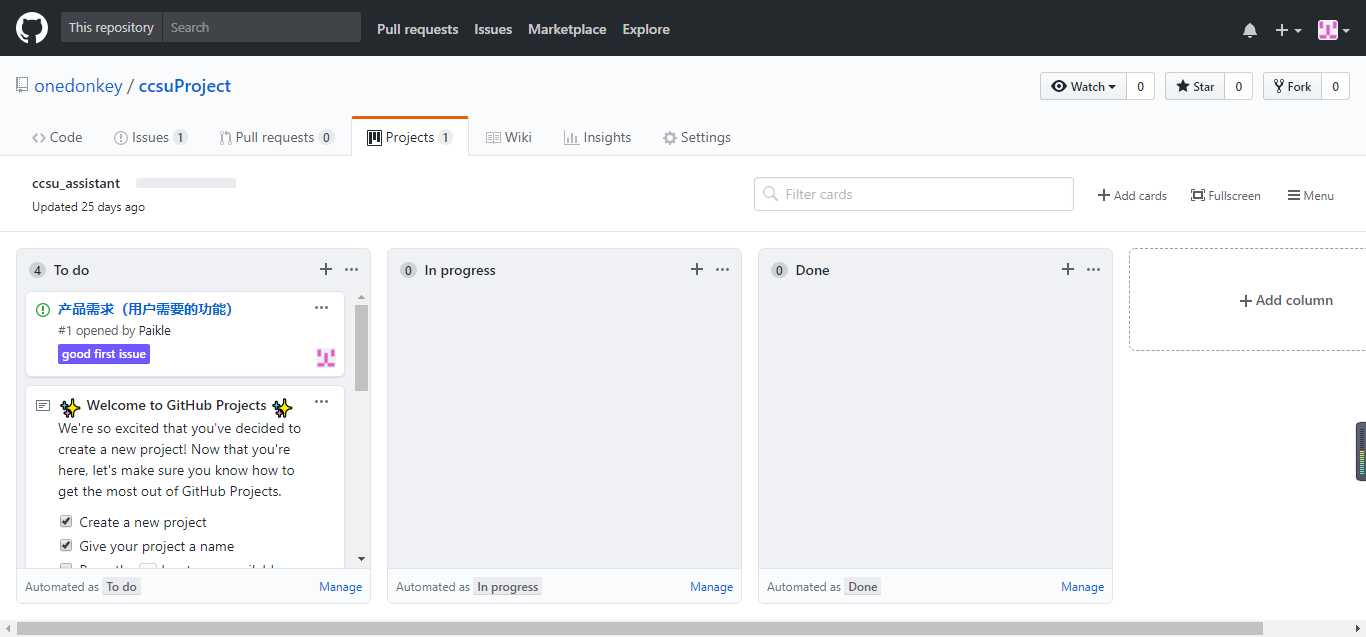Click the open-issue icon on the 产品需求 card
This screenshot has height=637, width=1366.
pos(43,309)
